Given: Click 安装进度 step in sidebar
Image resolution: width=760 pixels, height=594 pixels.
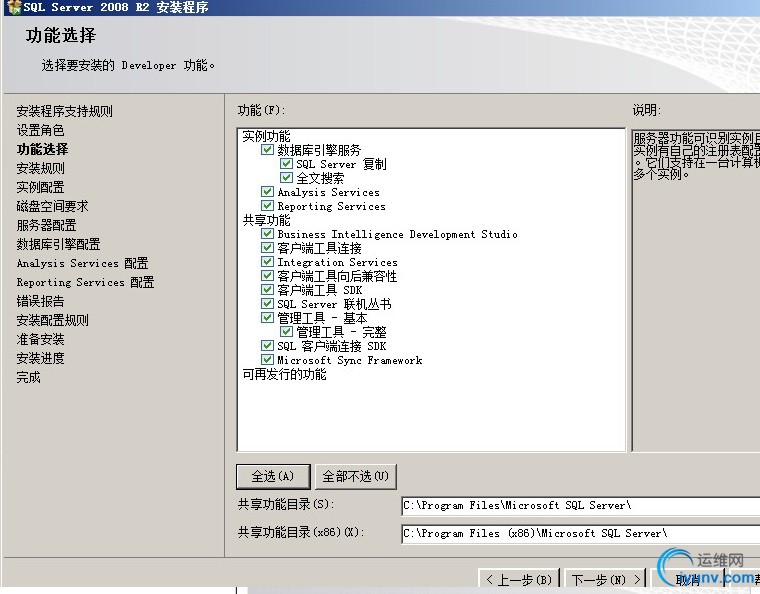Looking at the screenshot, I should click(40, 358).
